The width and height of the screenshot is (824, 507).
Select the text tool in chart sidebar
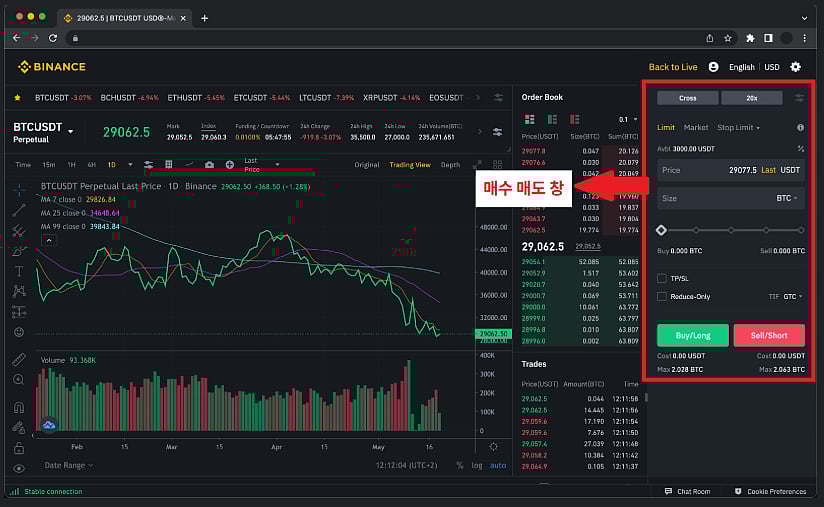(x=19, y=271)
